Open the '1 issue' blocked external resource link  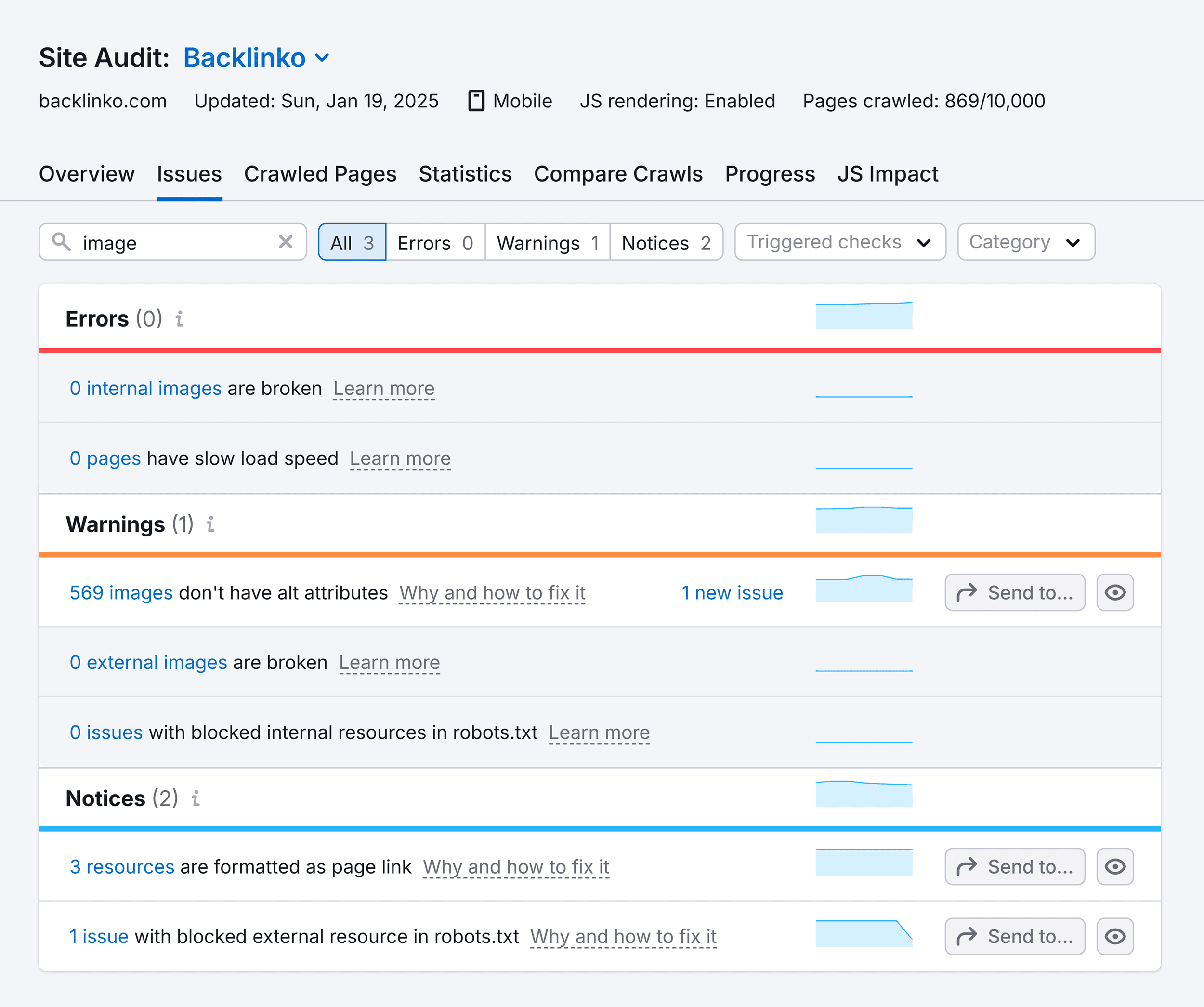pyautogui.click(x=99, y=937)
